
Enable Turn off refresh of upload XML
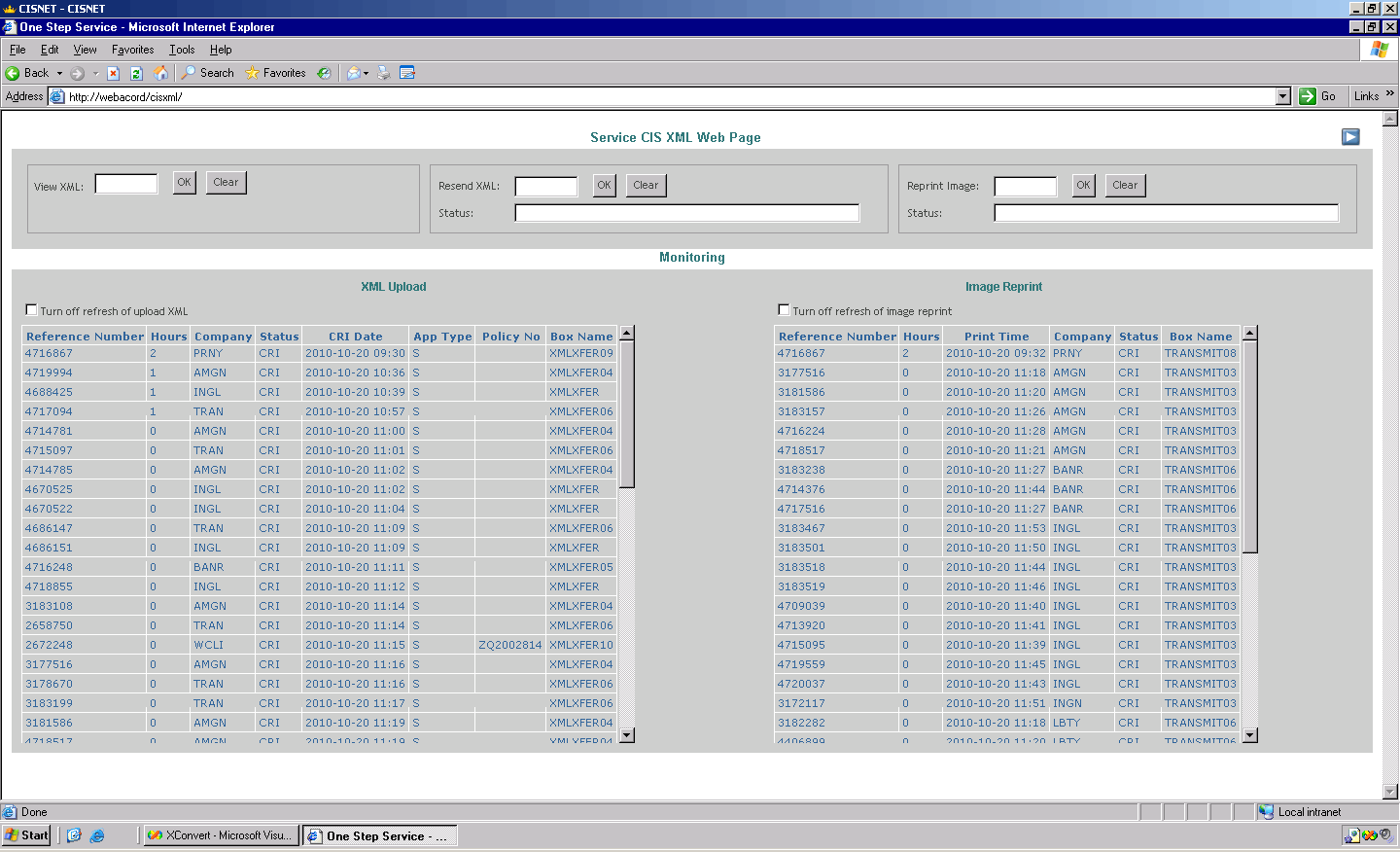[31, 310]
